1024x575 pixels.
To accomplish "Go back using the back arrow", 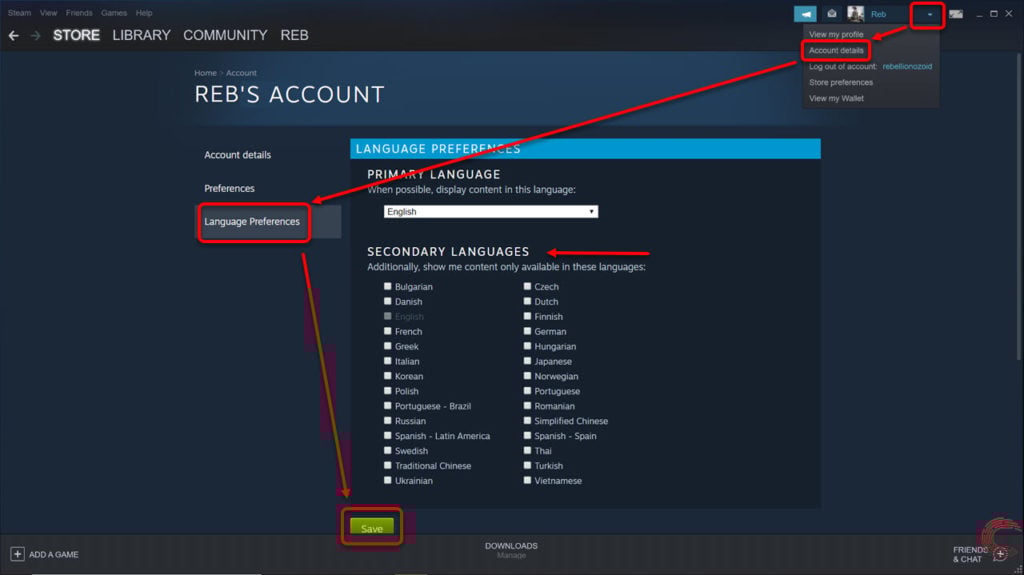I will pyautogui.click(x=13, y=35).
